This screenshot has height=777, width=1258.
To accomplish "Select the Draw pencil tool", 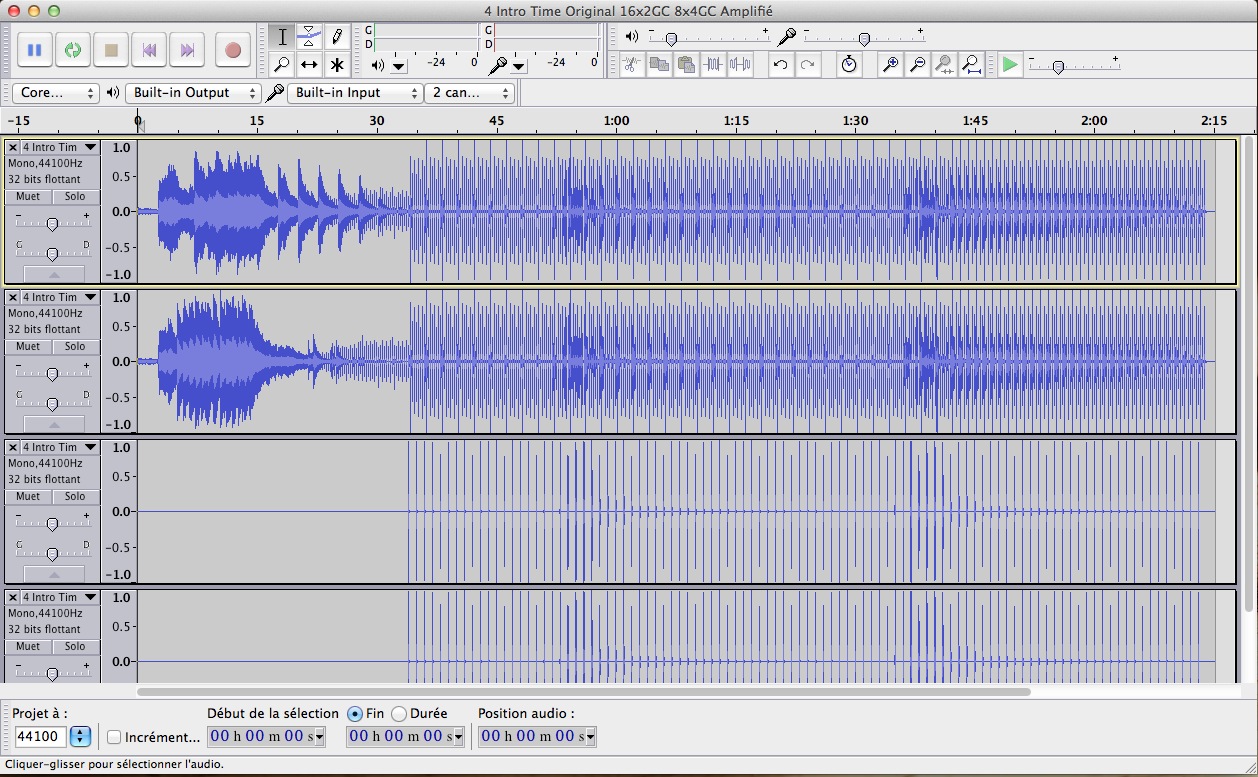I will [337, 37].
